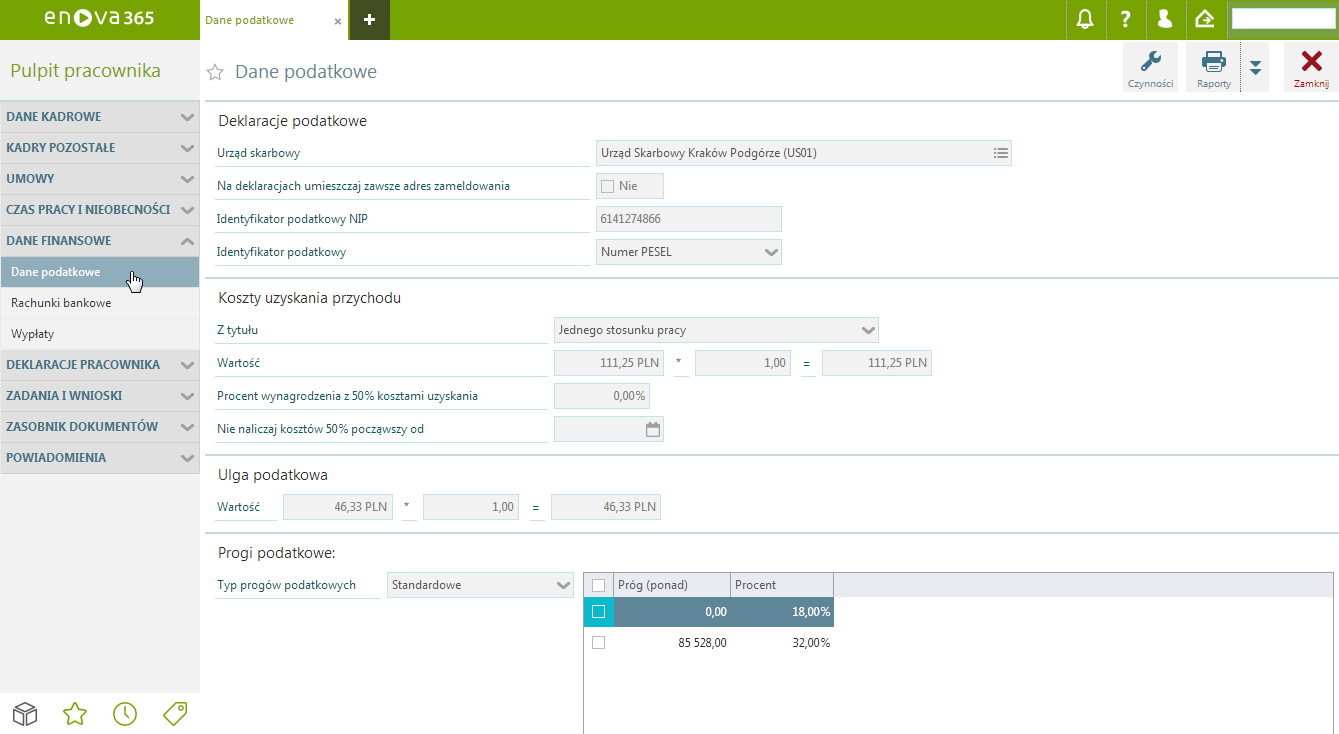Toggle adres zameldowania Nie checkbox
This screenshot has width=1339, height=734.
click(x=606, y=186)
